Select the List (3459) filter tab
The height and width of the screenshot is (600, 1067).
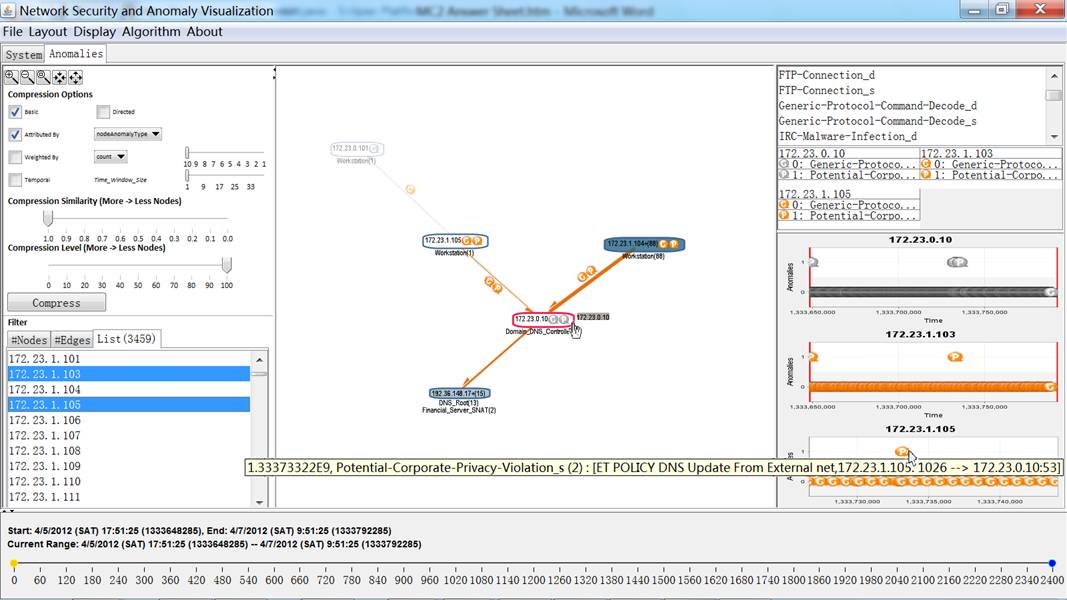click(x=127, y=339)
